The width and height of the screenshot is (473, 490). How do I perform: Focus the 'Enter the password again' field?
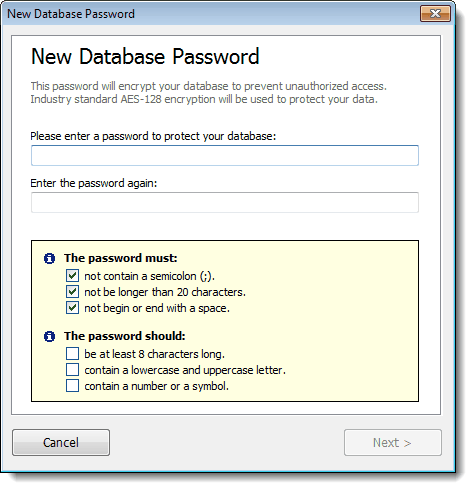point(225,202)
